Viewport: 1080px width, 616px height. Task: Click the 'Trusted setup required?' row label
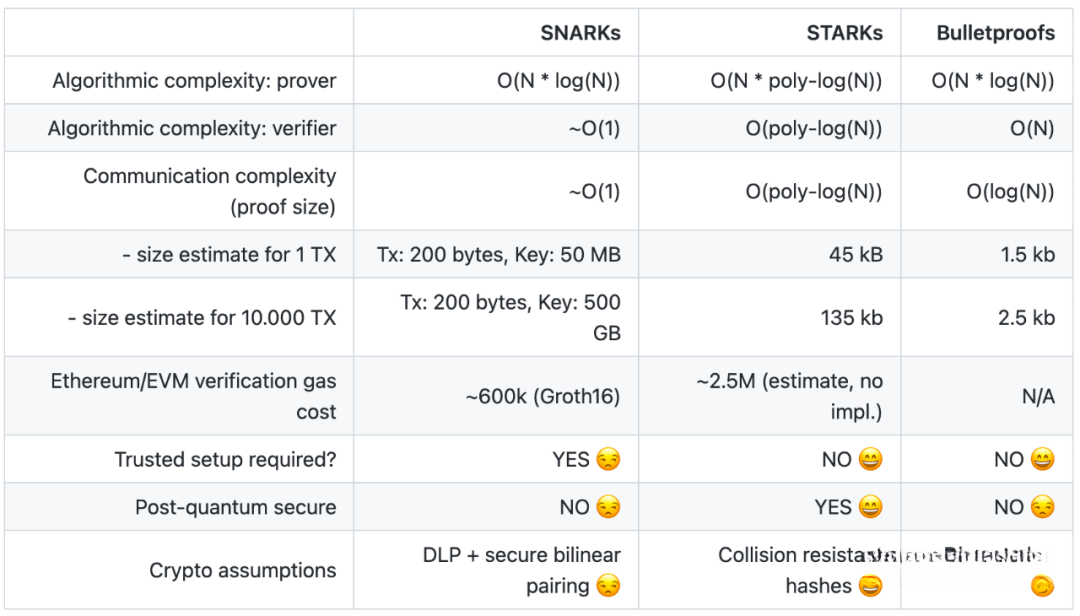click(x=225, y=460)
